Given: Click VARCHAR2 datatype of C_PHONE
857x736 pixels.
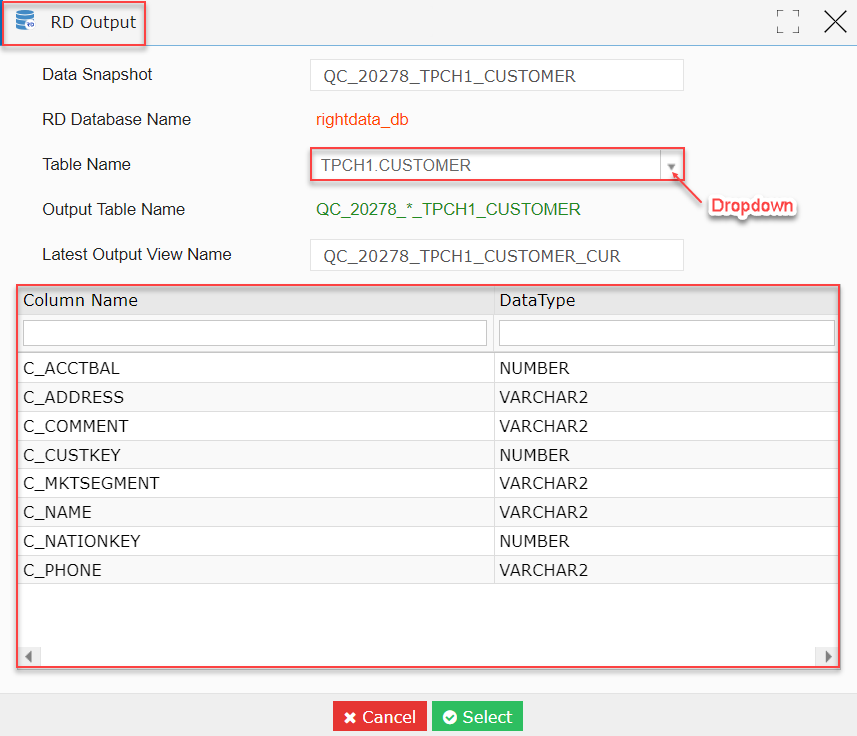Looking at the screenshot, I should point(544,570).
